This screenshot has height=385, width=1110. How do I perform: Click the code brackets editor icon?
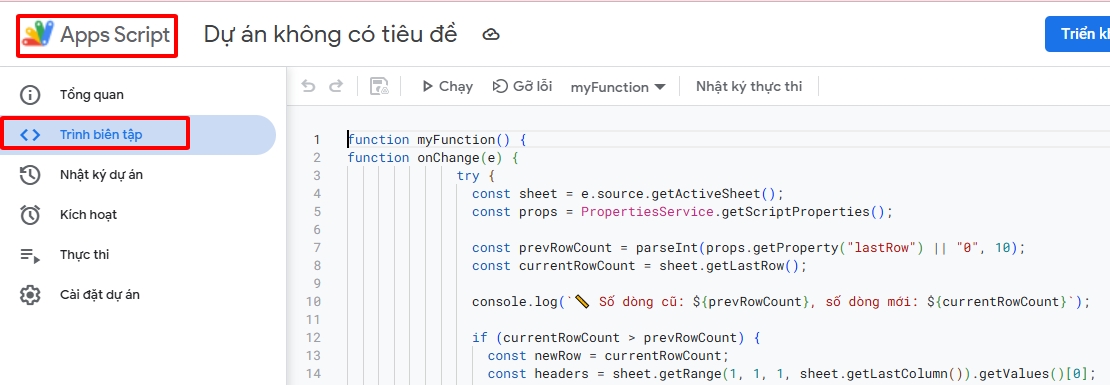point(30,134)
